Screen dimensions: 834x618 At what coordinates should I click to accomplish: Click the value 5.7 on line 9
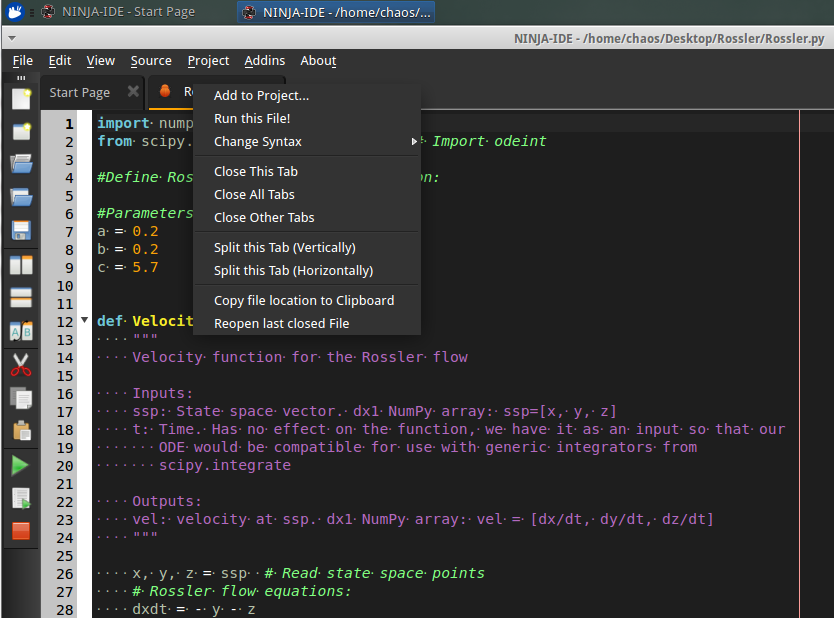pos(145,267)
